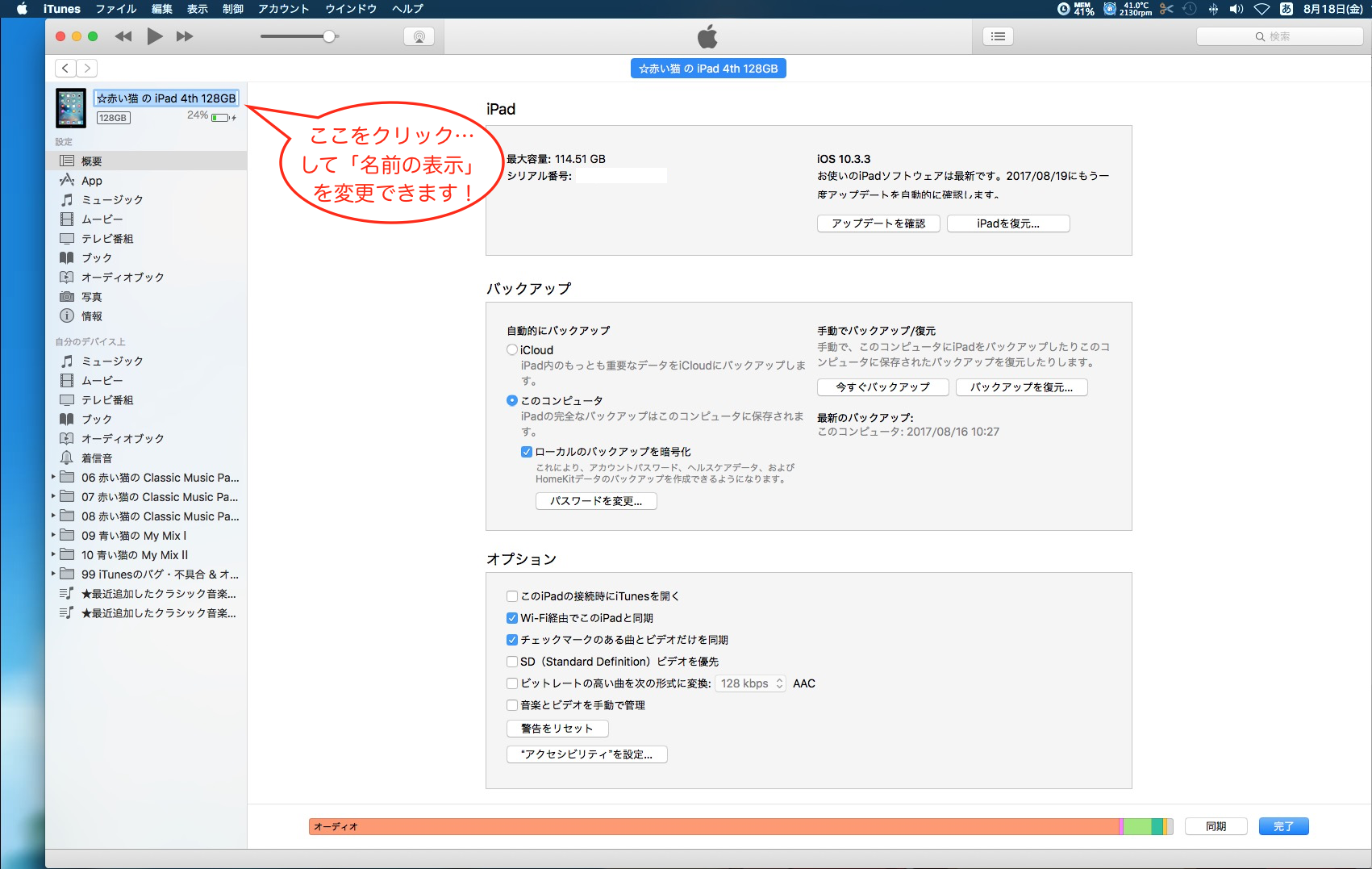
Task: Open ムービー under 設定
Action: tap(146, 219)
